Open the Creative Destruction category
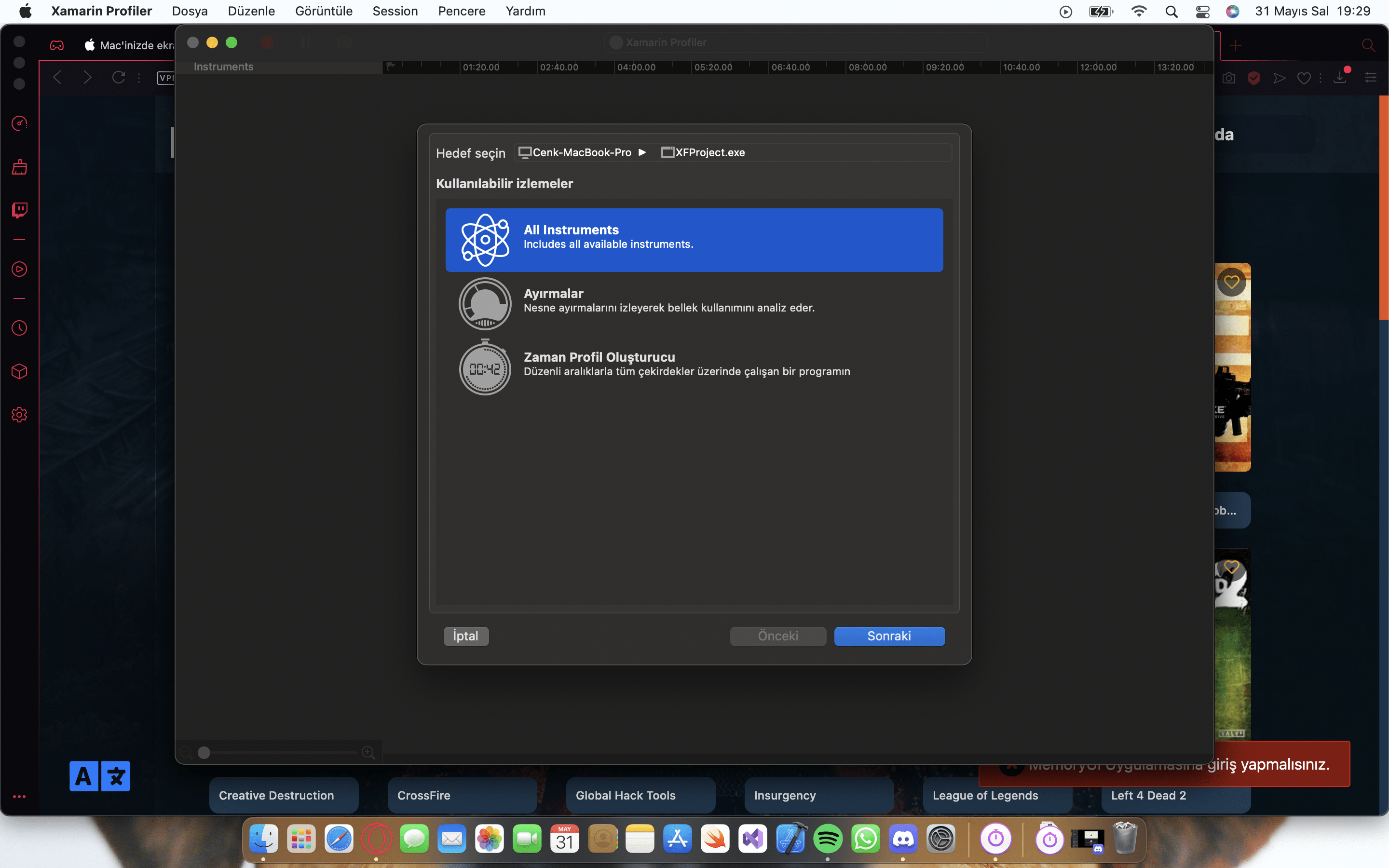 click(x=284, y=795)
